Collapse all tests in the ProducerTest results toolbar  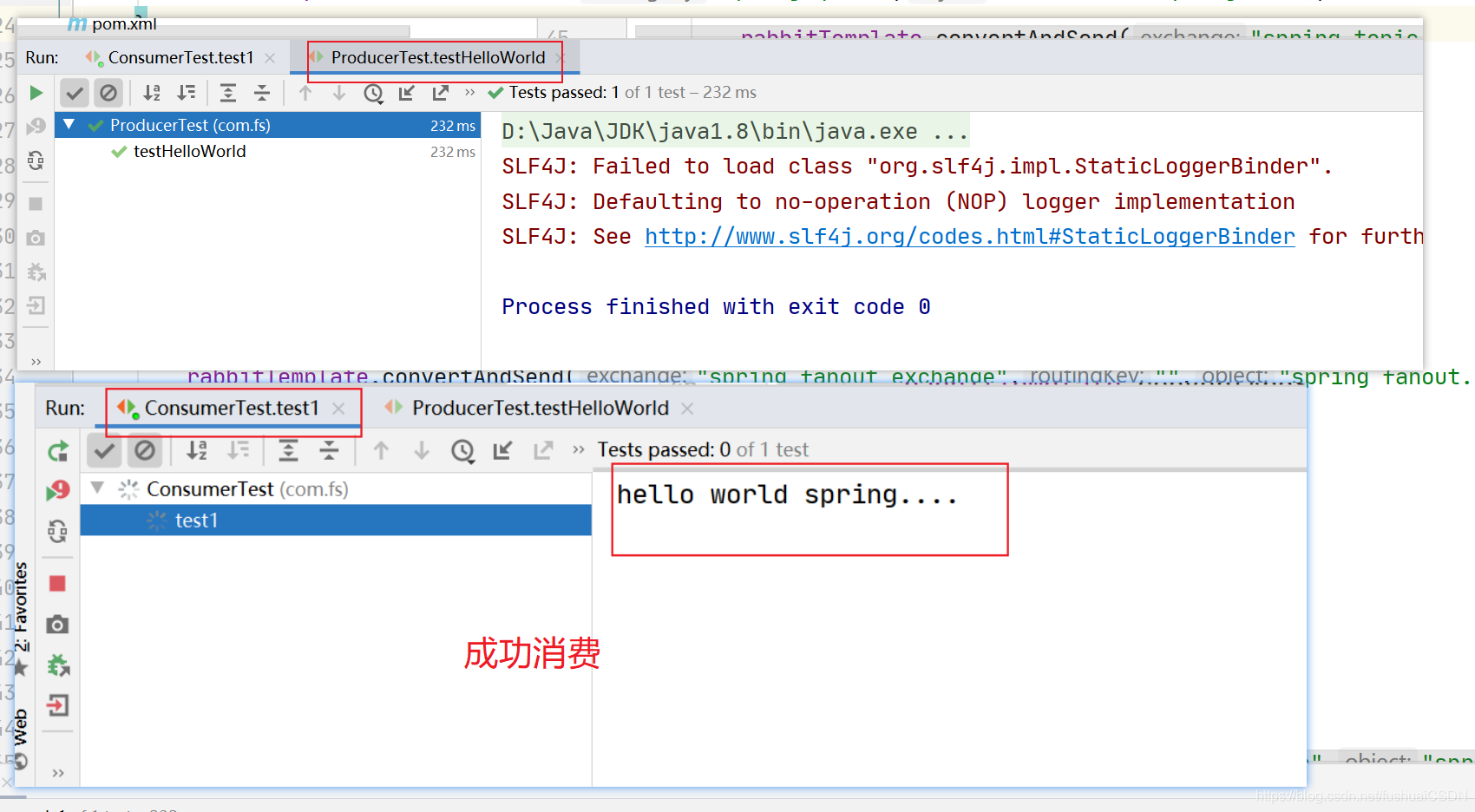[262, 93]
